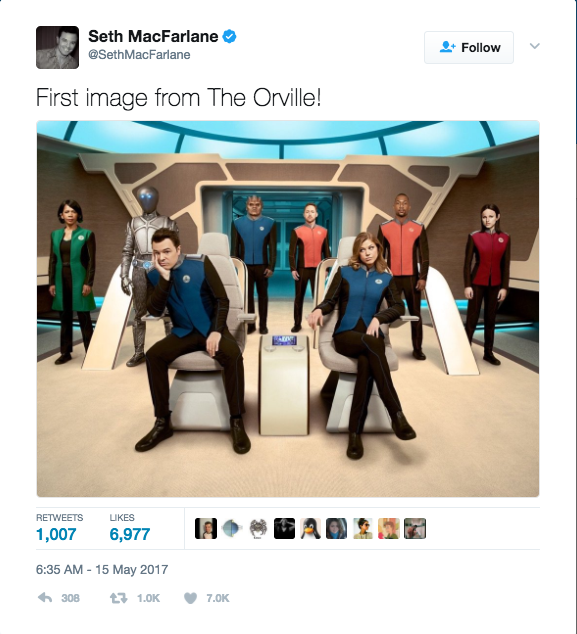Screen dimensions: 577x634
Task: Click the blue verified badge
Action: click(230, 36)
